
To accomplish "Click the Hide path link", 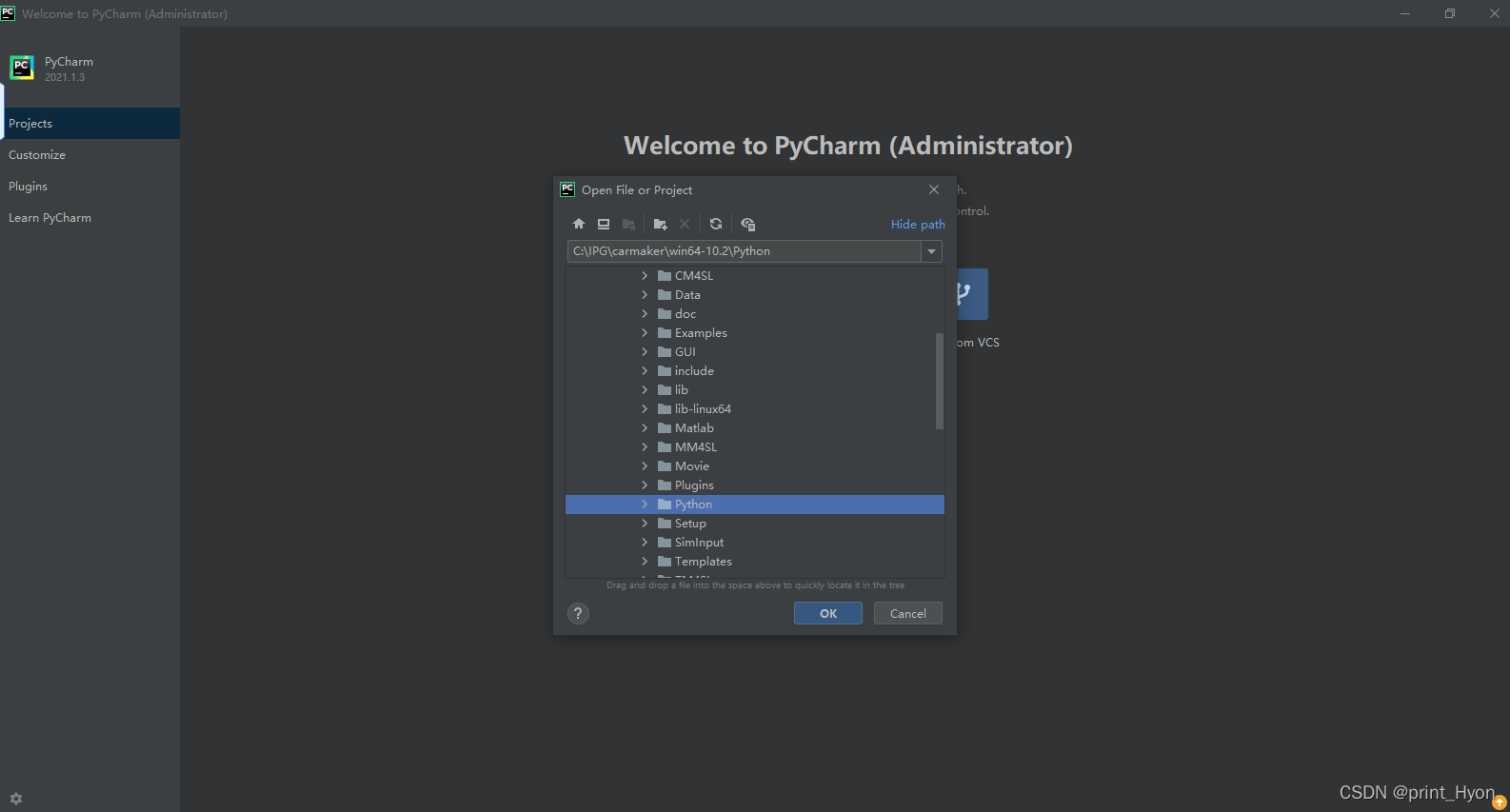I will click(918, 225).
